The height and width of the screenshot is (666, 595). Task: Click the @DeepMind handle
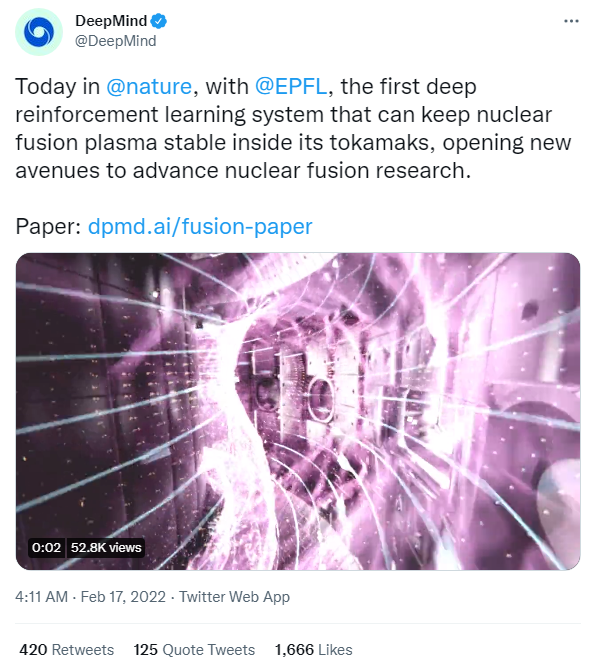coord(116,41)
